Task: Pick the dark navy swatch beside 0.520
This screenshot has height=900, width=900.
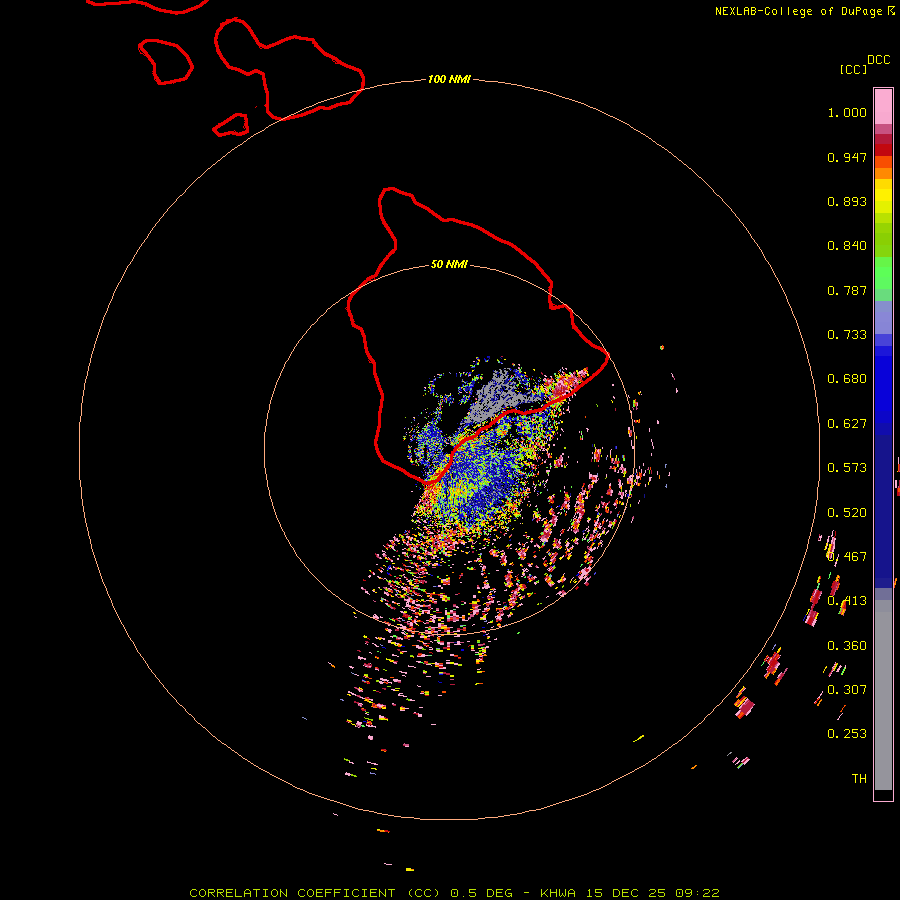Action: pyautogui.click(x=883, y=506)
